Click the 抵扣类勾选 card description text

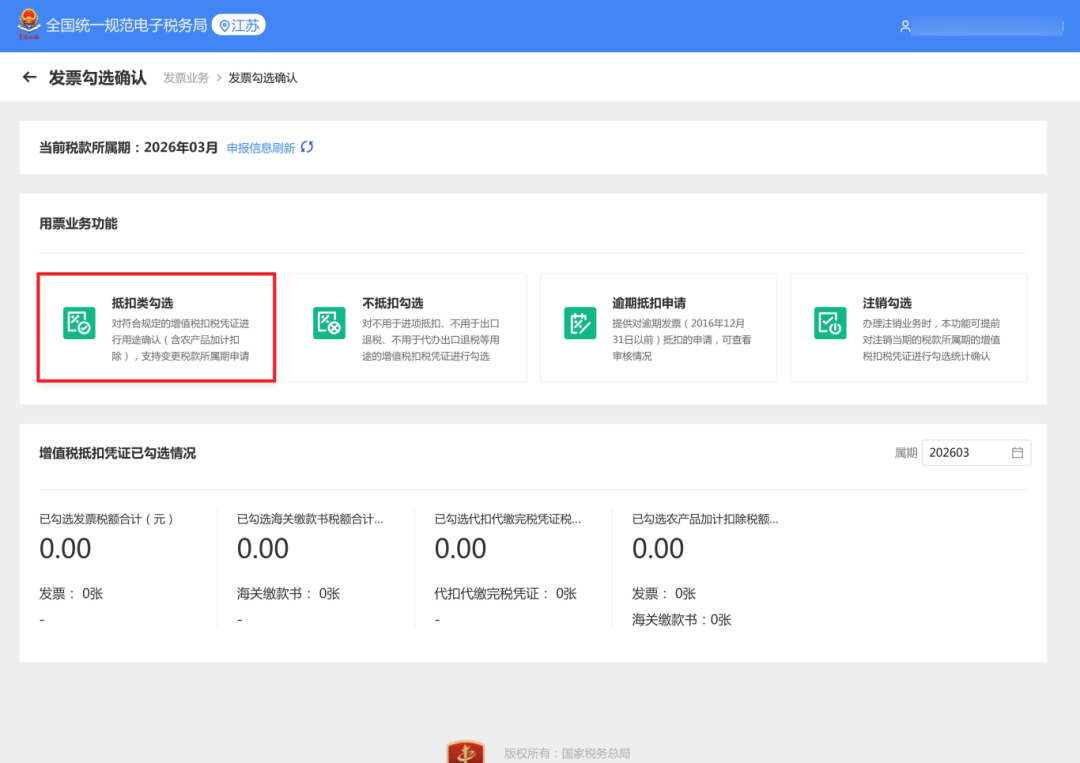pos(180,340)
